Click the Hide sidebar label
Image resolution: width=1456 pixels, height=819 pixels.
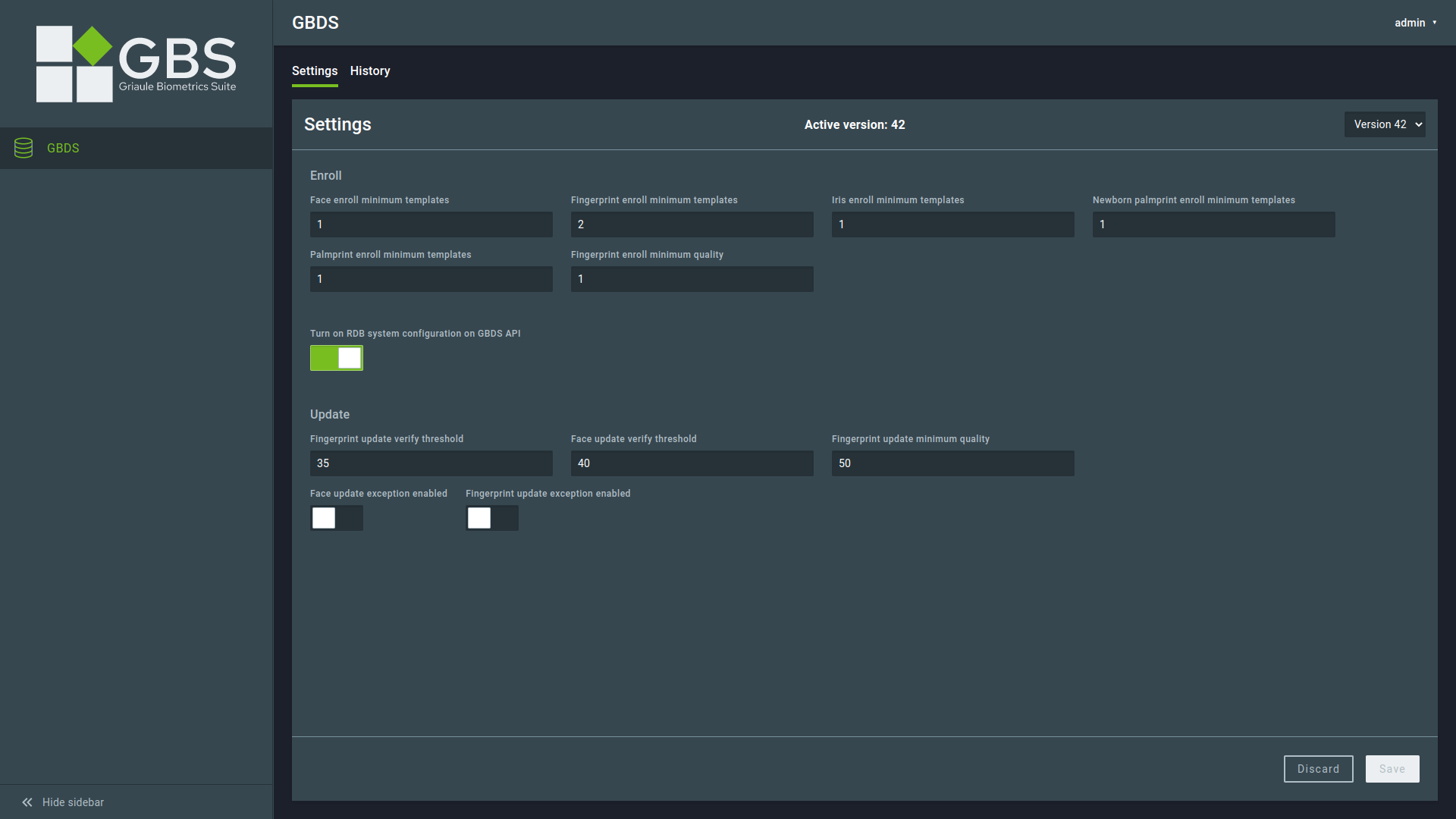(73, 802)
